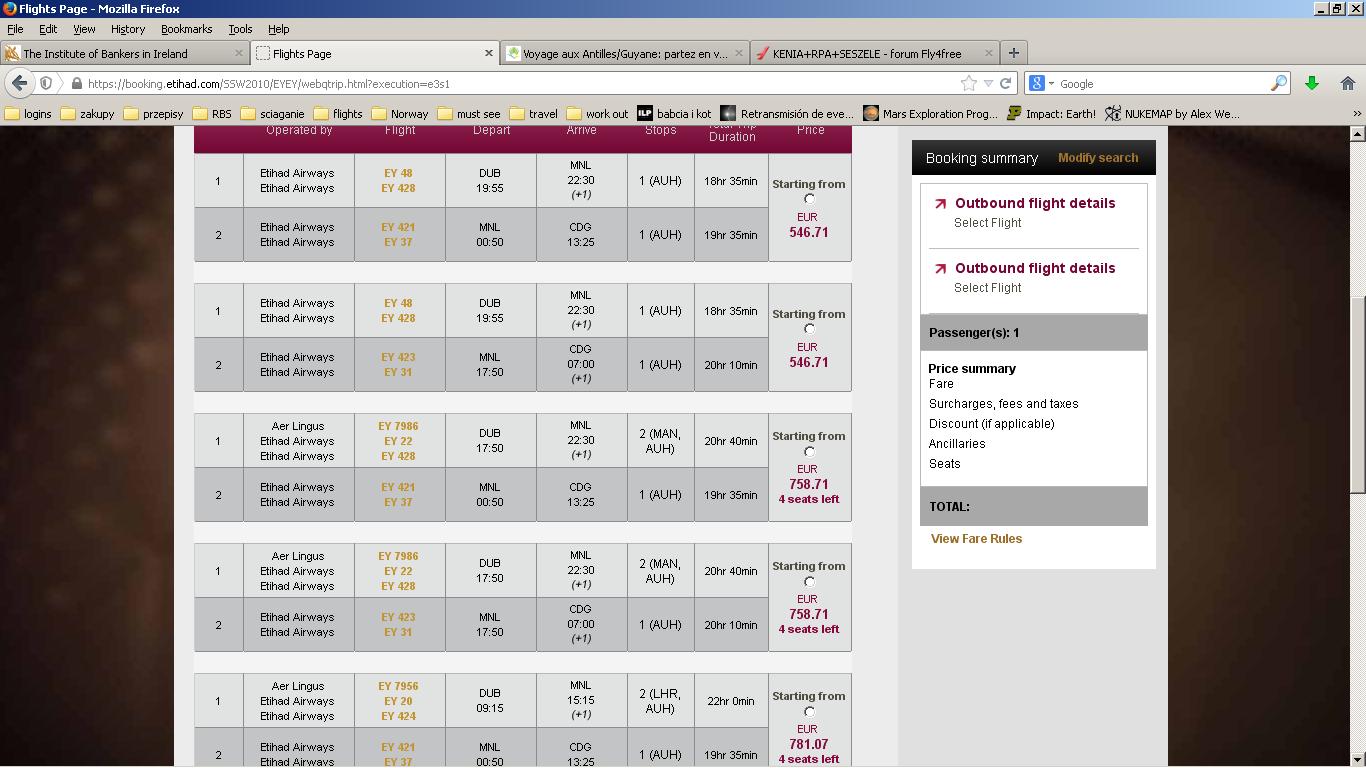Open the Help menu

[278, 29]
